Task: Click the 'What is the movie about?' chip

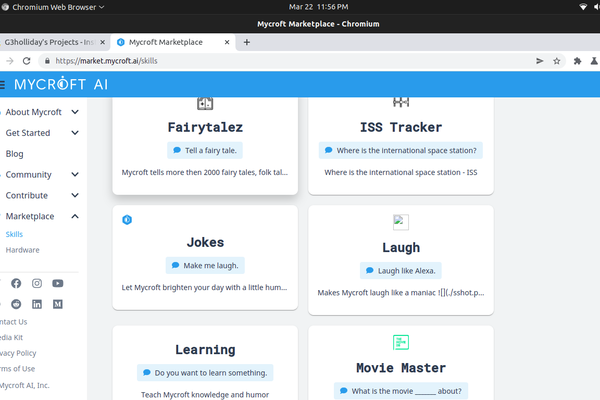Action: tap(401, 391)
